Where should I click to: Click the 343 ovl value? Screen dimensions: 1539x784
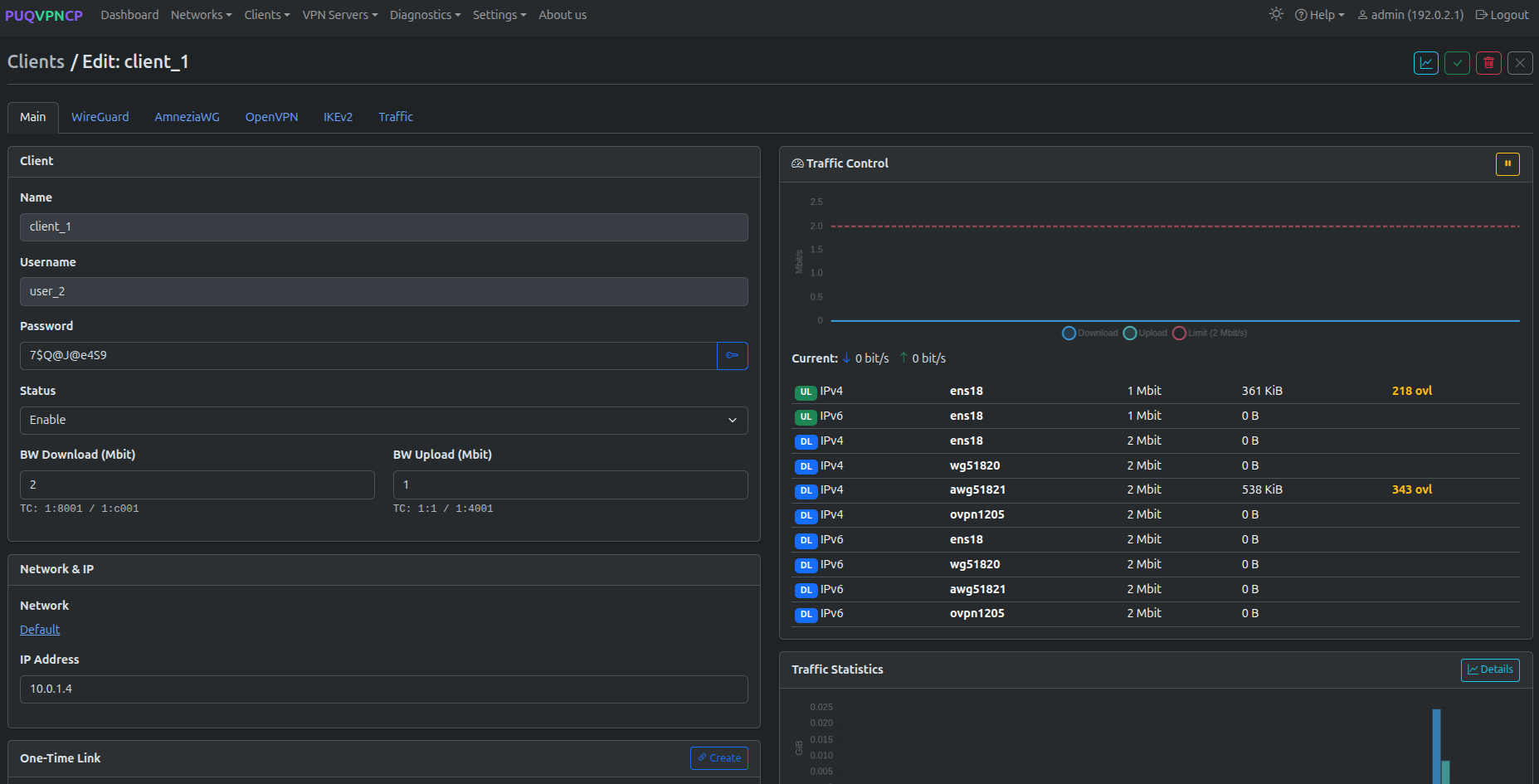pos(1412,489)
